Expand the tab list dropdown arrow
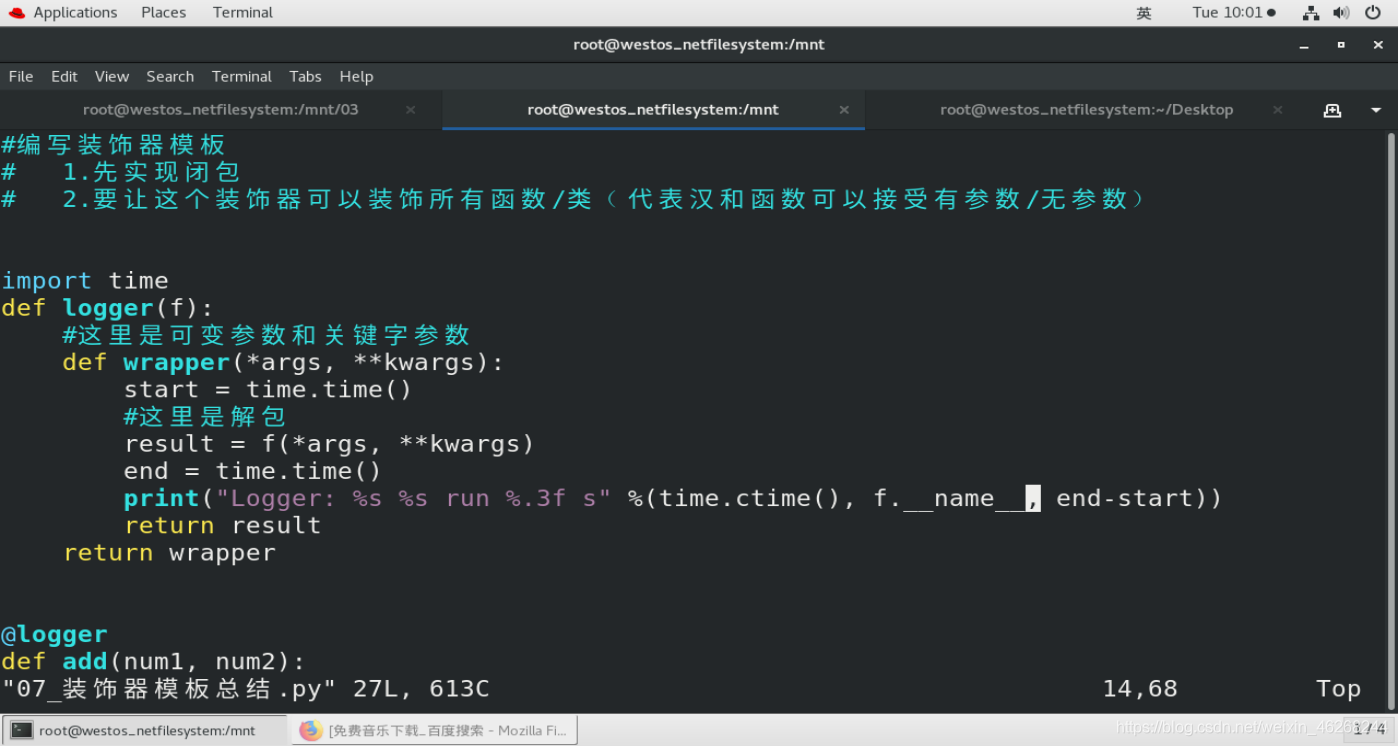The image size is (1398, 746). tap(1376, 110)
